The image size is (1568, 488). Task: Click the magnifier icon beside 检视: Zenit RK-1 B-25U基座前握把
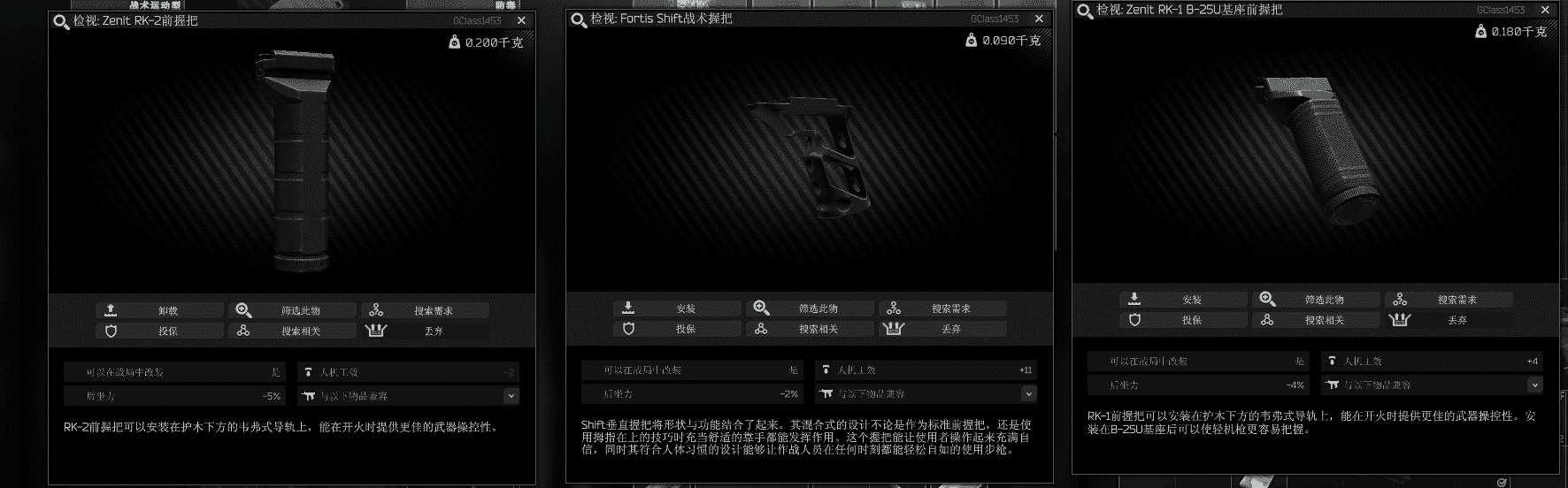1085,11
